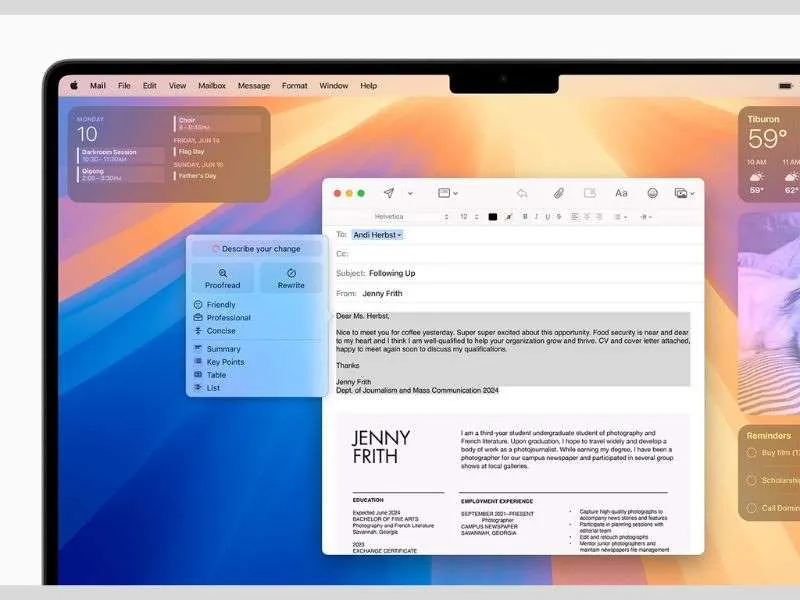Choose the Friendly tone option
800x600 pixels.
pyautogui.click(x=221, y=305)
